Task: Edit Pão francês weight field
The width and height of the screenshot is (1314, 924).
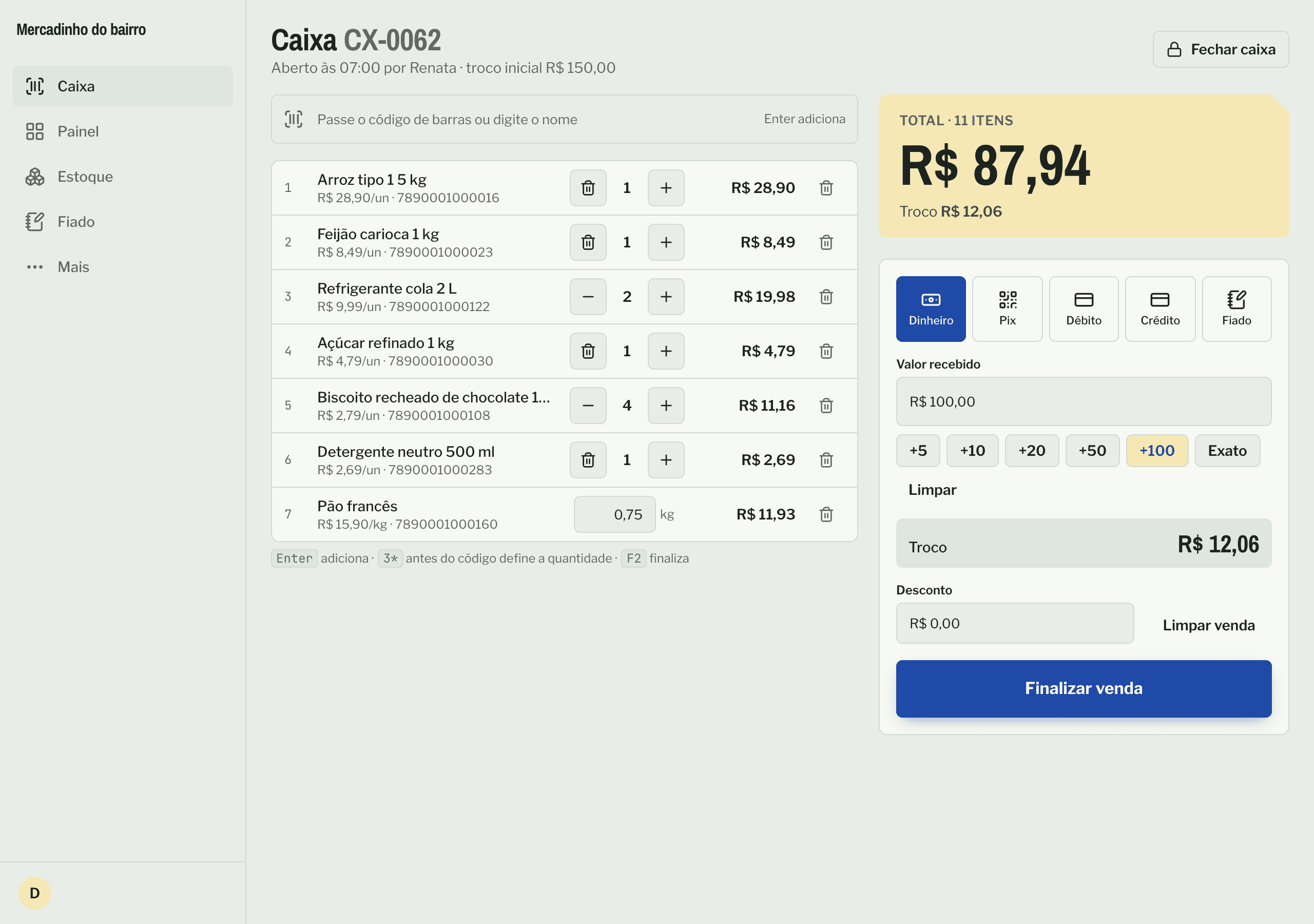Action: (x=614, y=514)
